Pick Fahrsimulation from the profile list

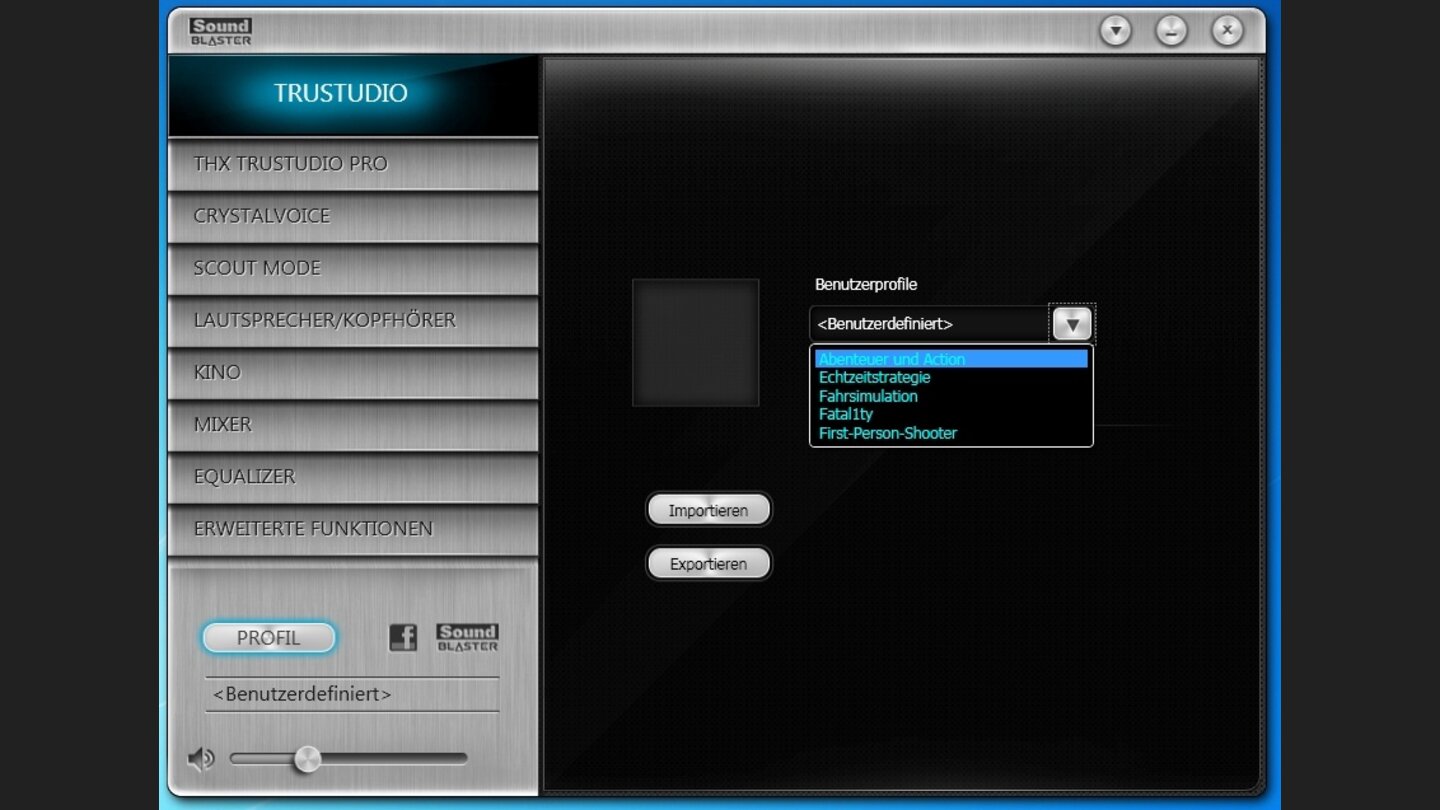pos(951,396)
